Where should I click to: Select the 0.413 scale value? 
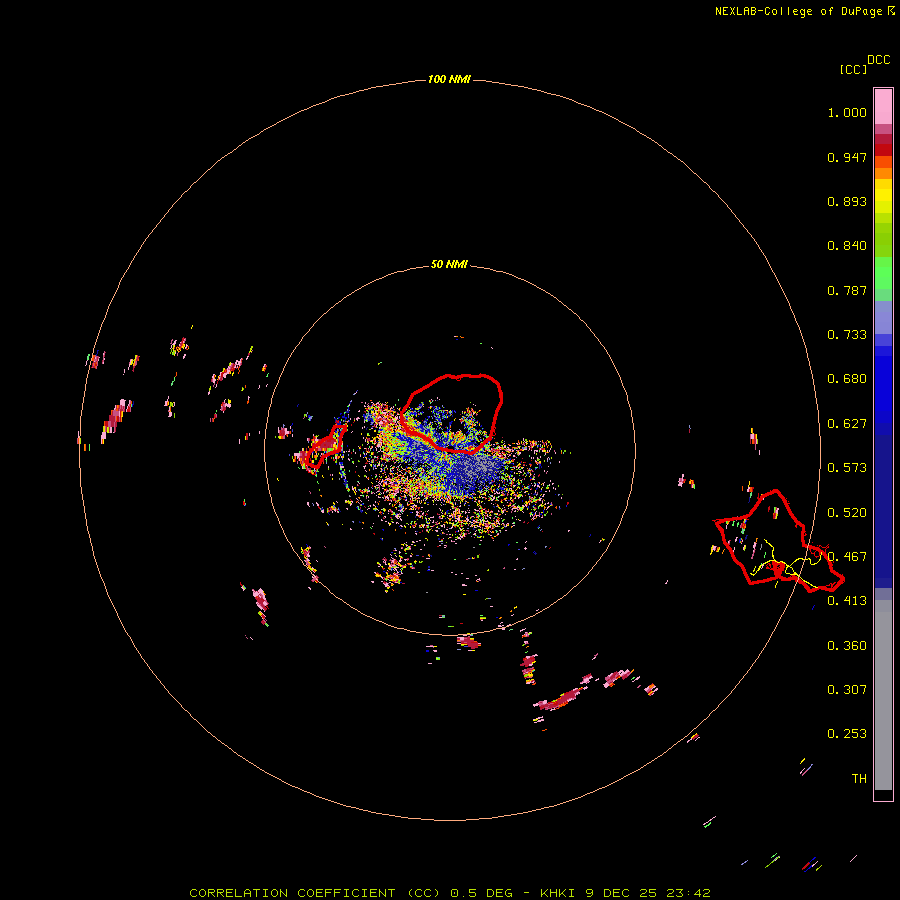click(x=847, y=601)
